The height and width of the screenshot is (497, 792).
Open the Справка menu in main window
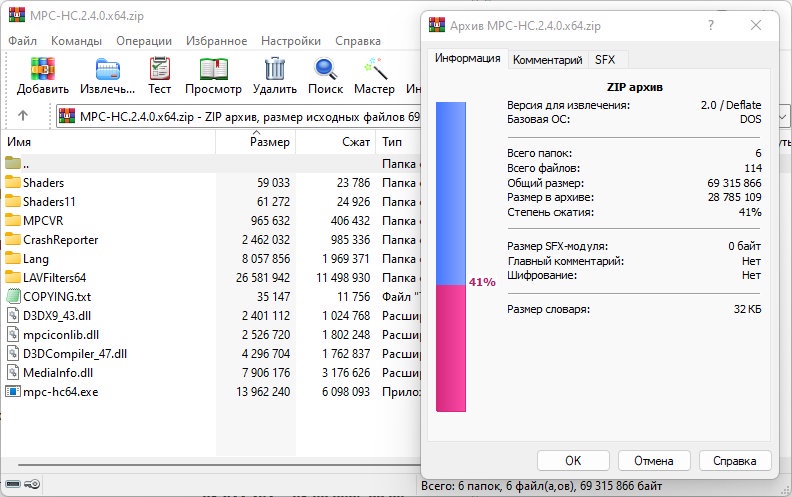pyautogui.click(x=358, y=40)
